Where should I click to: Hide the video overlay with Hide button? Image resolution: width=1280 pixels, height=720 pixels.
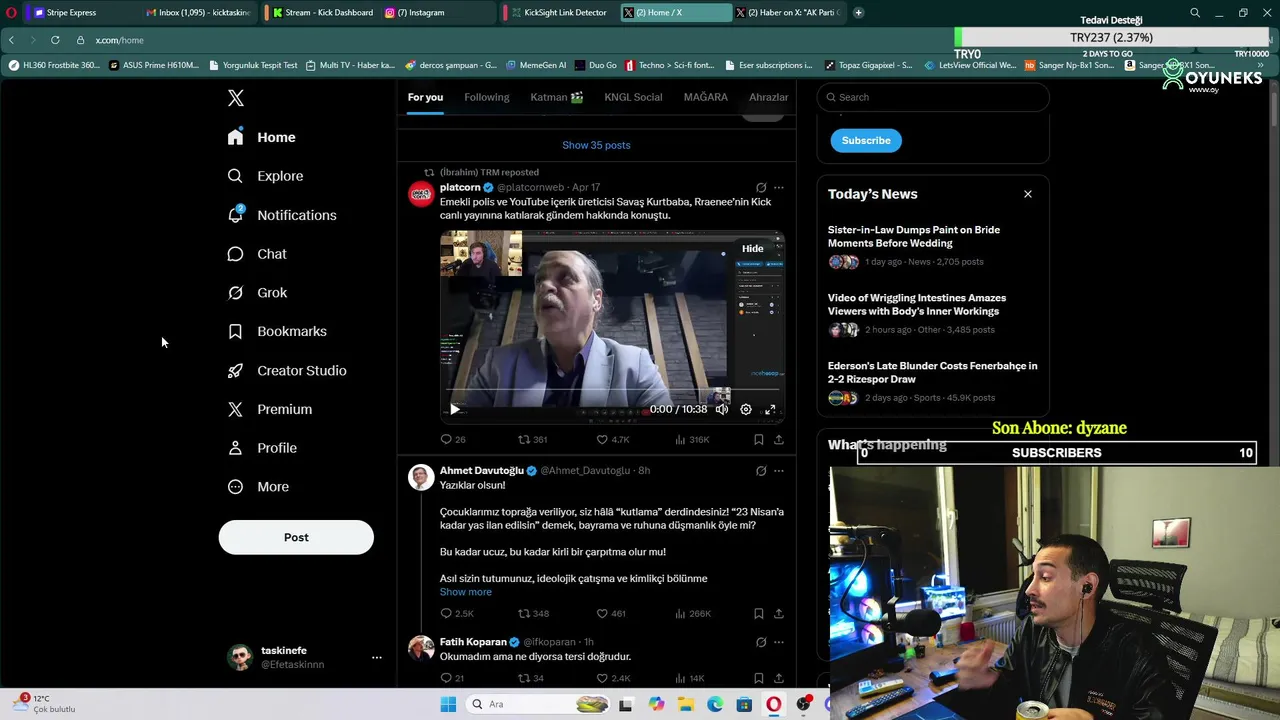click(753, 248)
